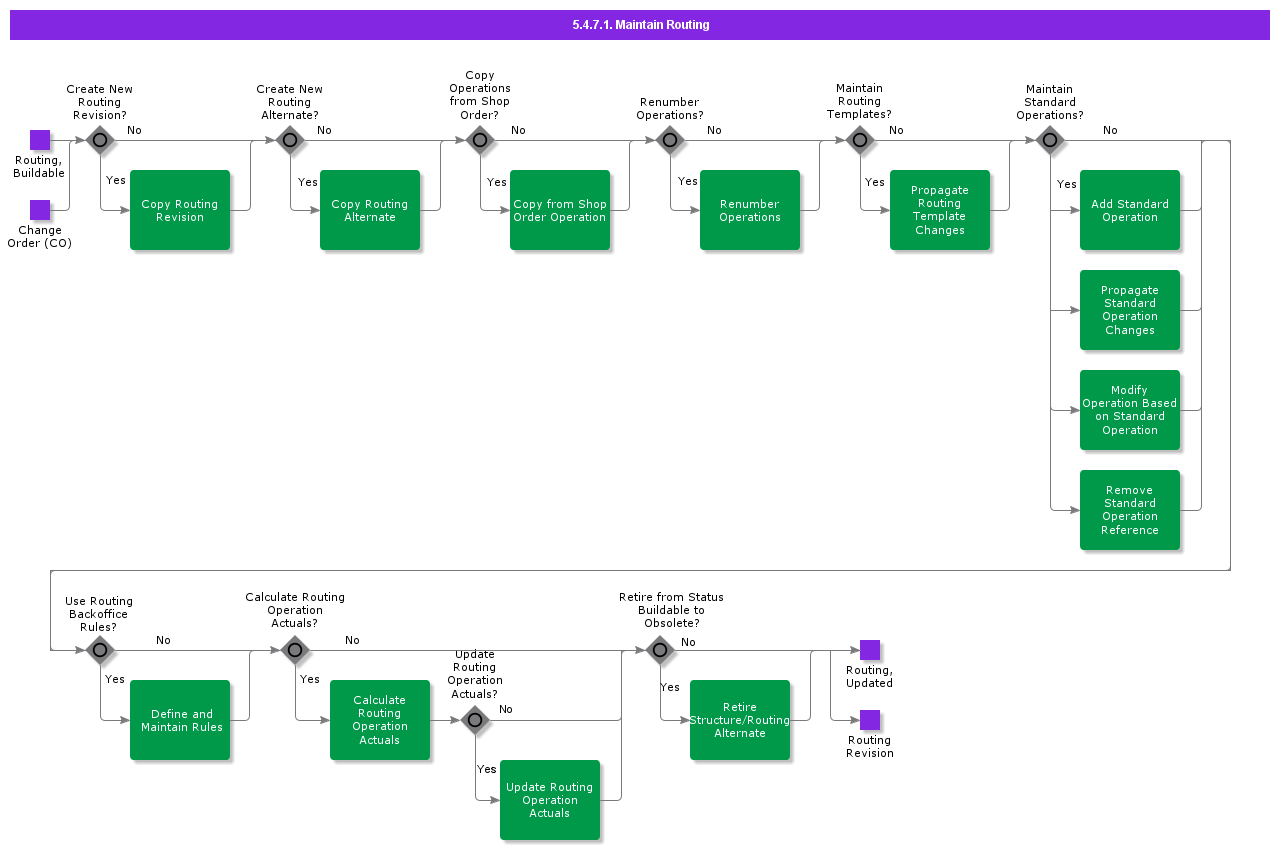1280x850 pixels.
Task: Select the Renumber Operations gateway diamond
Action: click(670, 140)
